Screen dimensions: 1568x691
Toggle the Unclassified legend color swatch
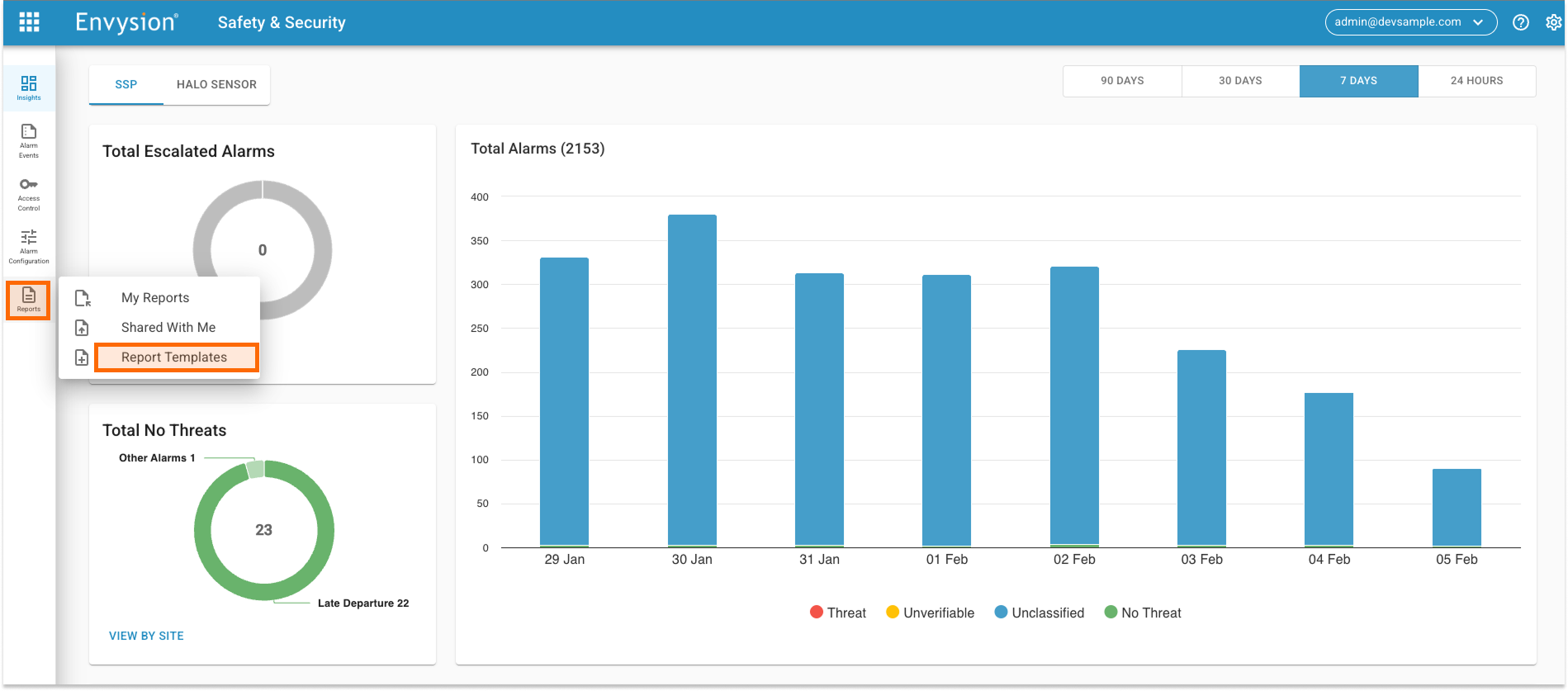point(1001,613)
